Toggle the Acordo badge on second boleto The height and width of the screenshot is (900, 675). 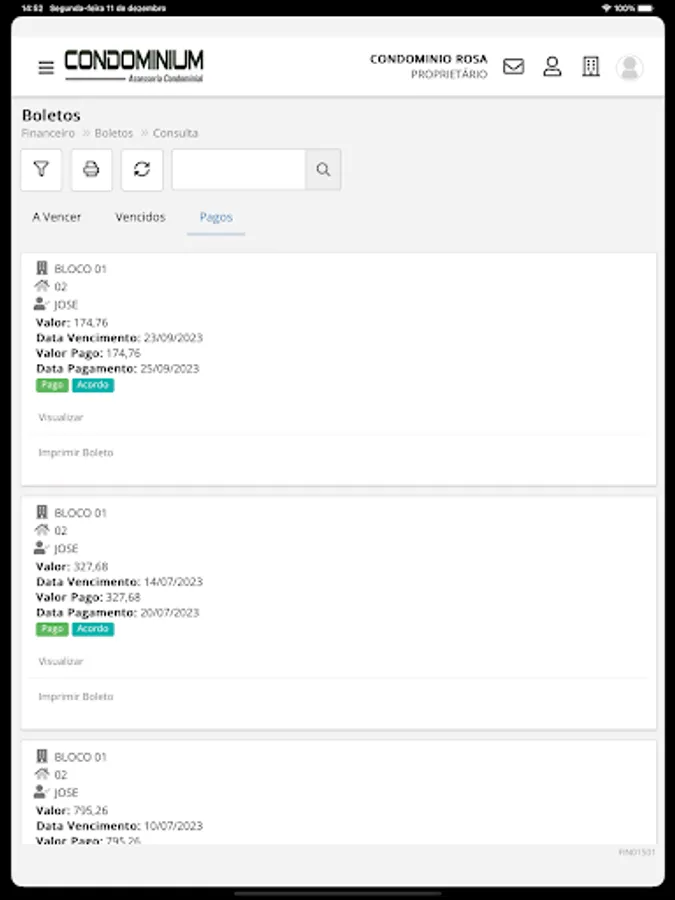[93, 629]
